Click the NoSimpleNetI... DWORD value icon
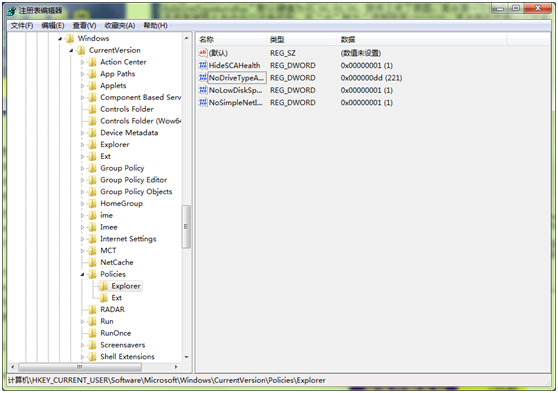The width and height of the screenshot is (558, 393). [203, 103]
